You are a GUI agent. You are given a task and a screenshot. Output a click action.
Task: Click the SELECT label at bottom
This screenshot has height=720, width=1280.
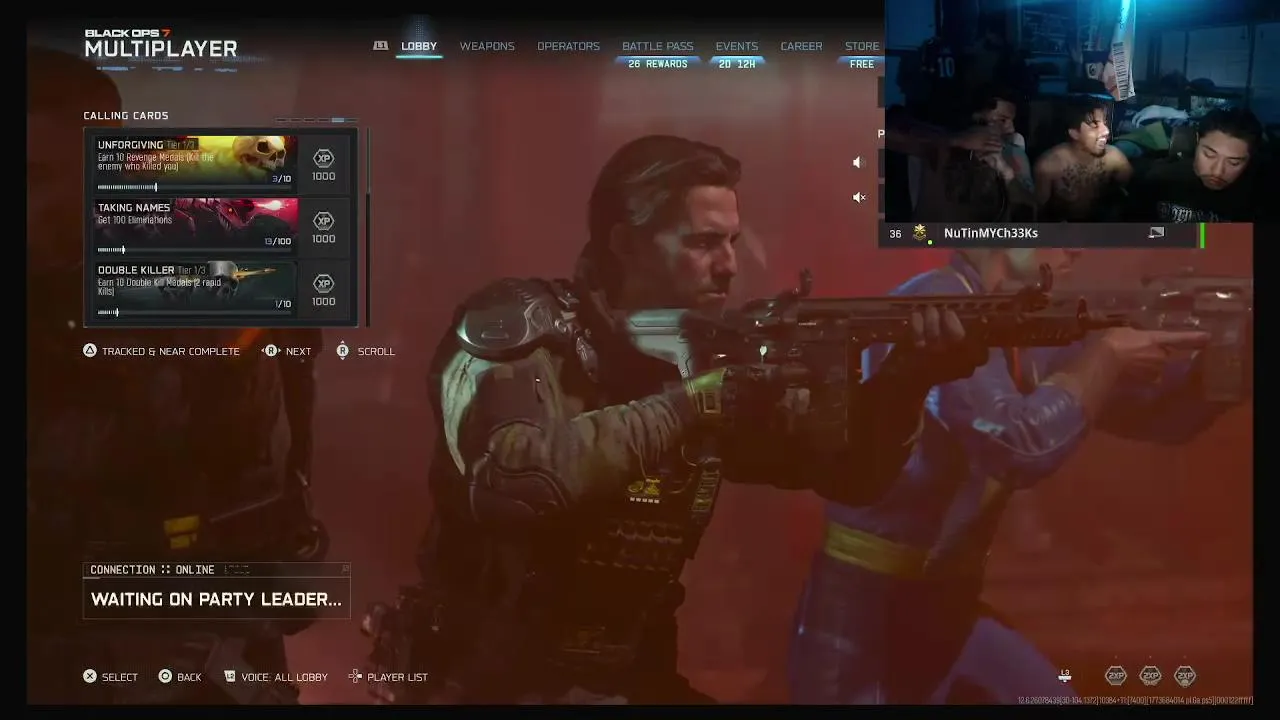120,677
